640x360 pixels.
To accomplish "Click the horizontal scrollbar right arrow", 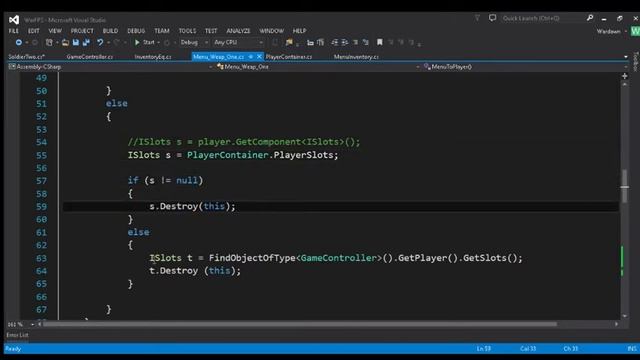I will point(616,324).
